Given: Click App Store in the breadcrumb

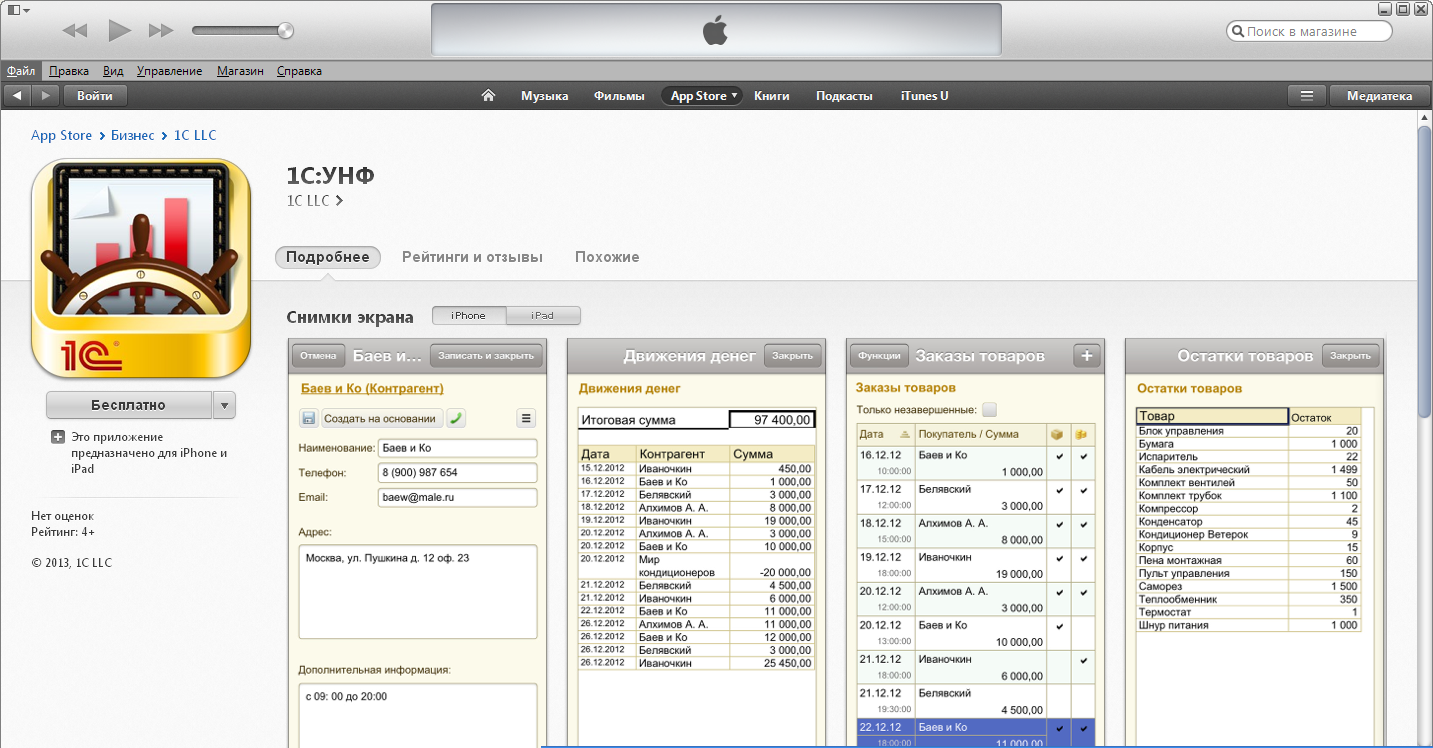Looking at the screenshot, I should [x=61, y=135].
